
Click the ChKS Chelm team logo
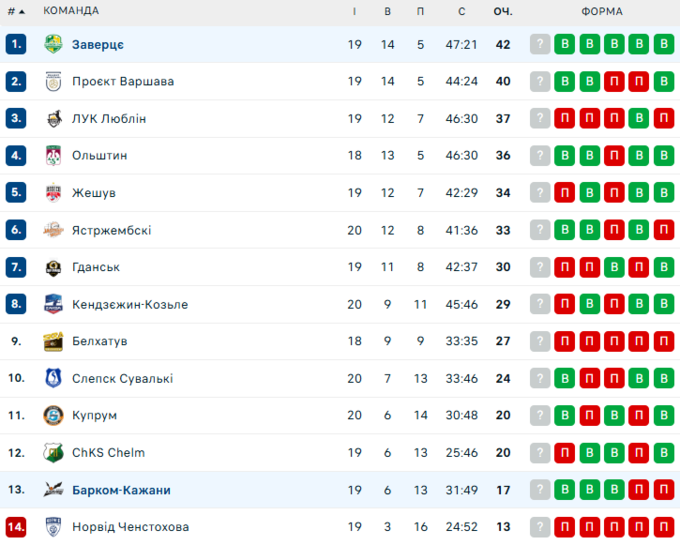pyautogui.click(x=53, y=452)
